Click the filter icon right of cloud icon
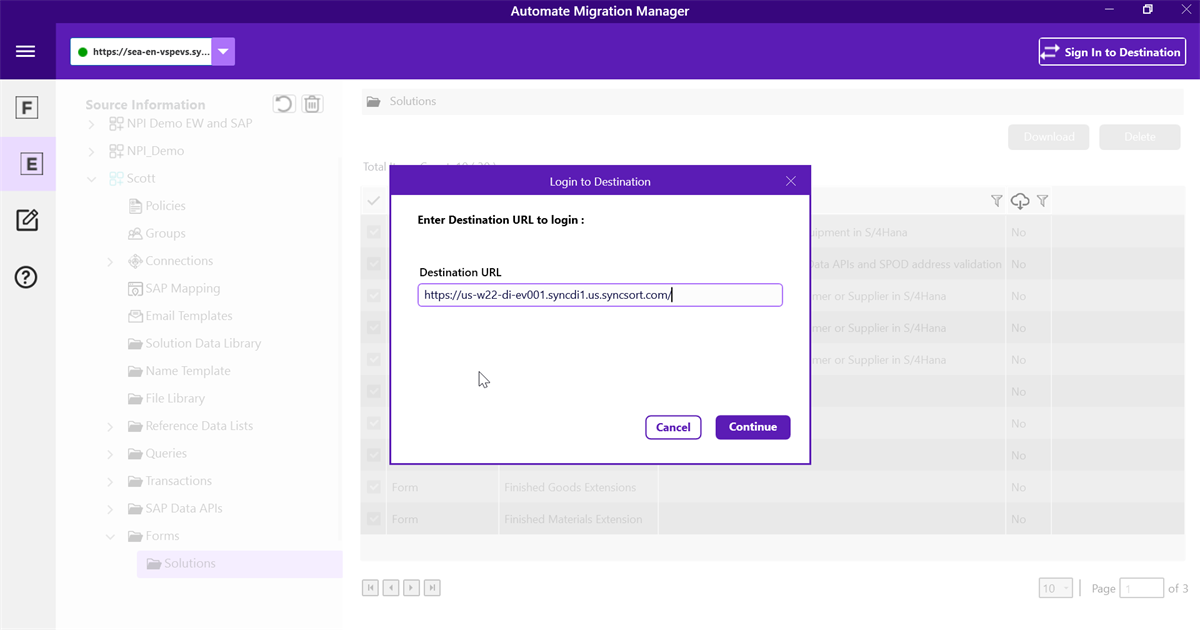 pyautogui.click(x=1042, y=201)
